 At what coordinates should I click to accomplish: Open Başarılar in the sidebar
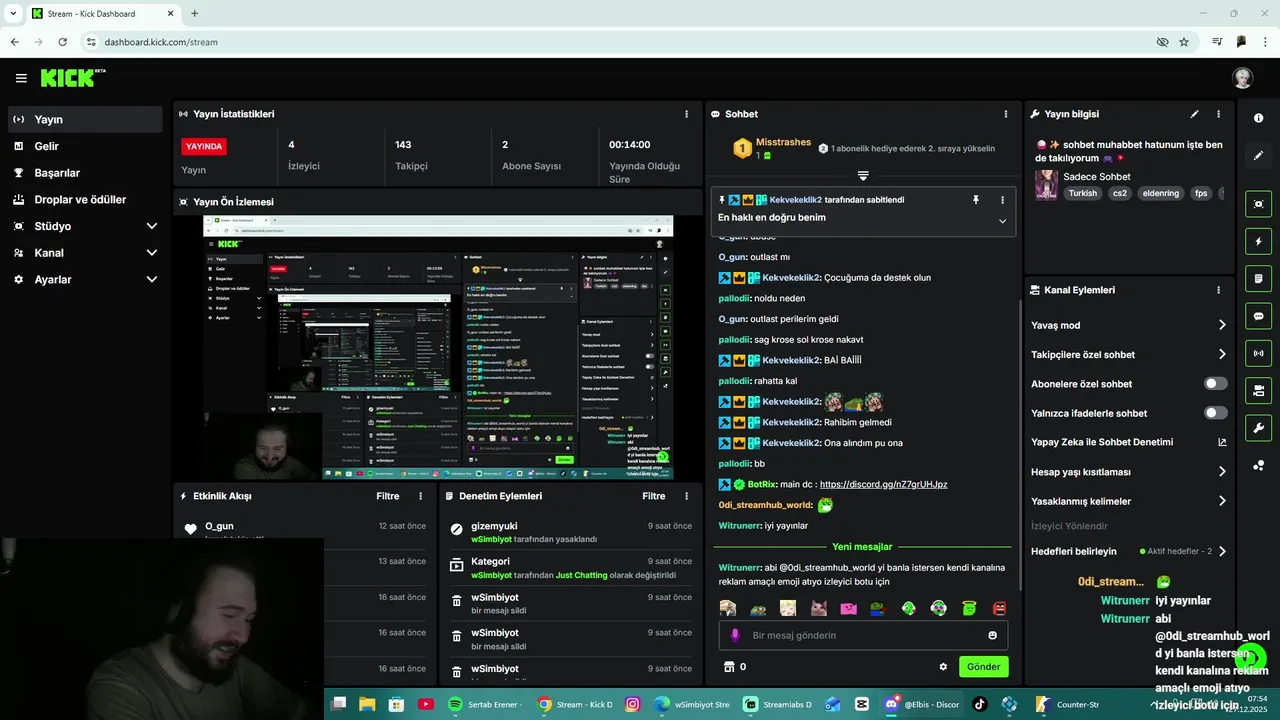[x=84, y=173]
